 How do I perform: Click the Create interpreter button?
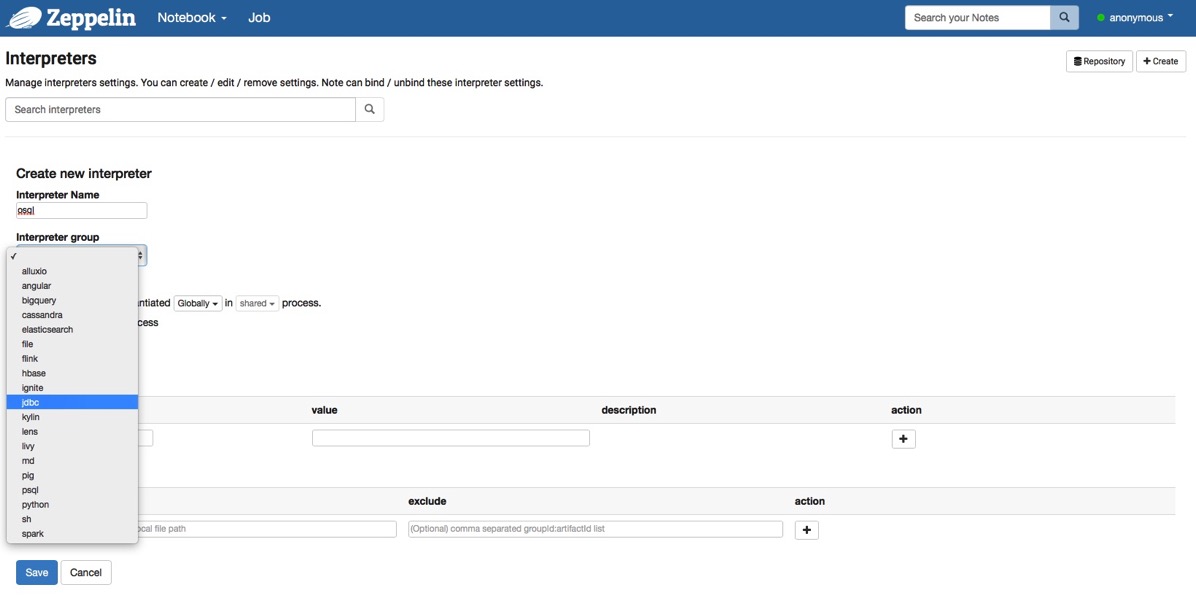point(1160,61)
